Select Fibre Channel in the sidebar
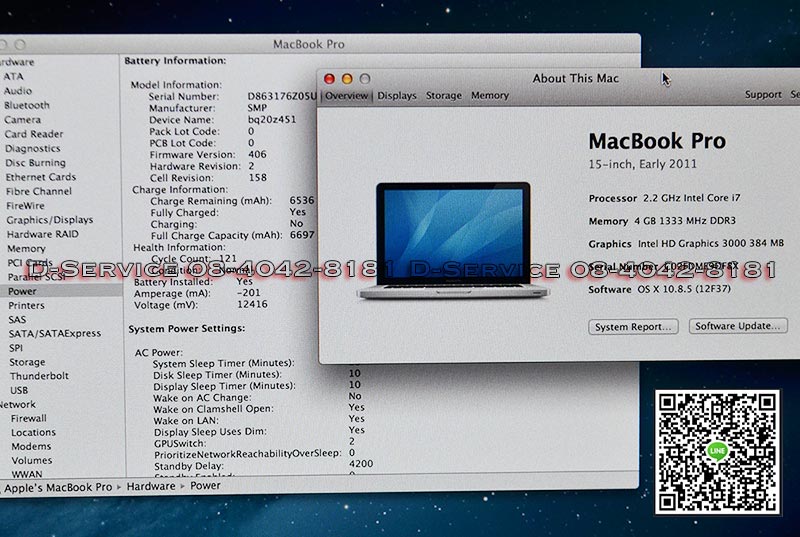Viewport: 800px width, 537px height. click(x=39, y=191)
